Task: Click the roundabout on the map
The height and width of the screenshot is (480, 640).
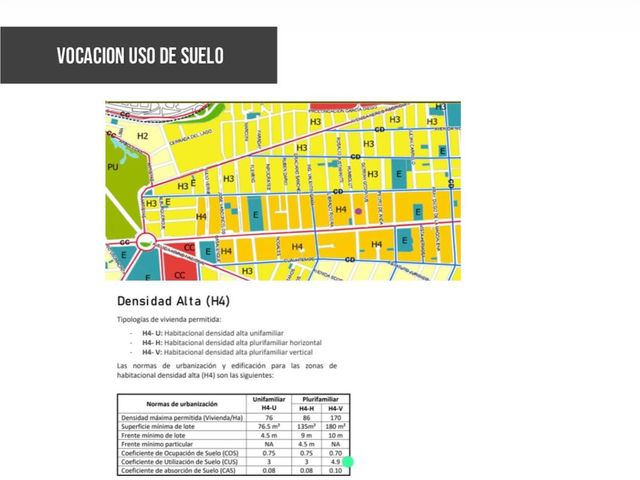Action: tap(146, 244)
